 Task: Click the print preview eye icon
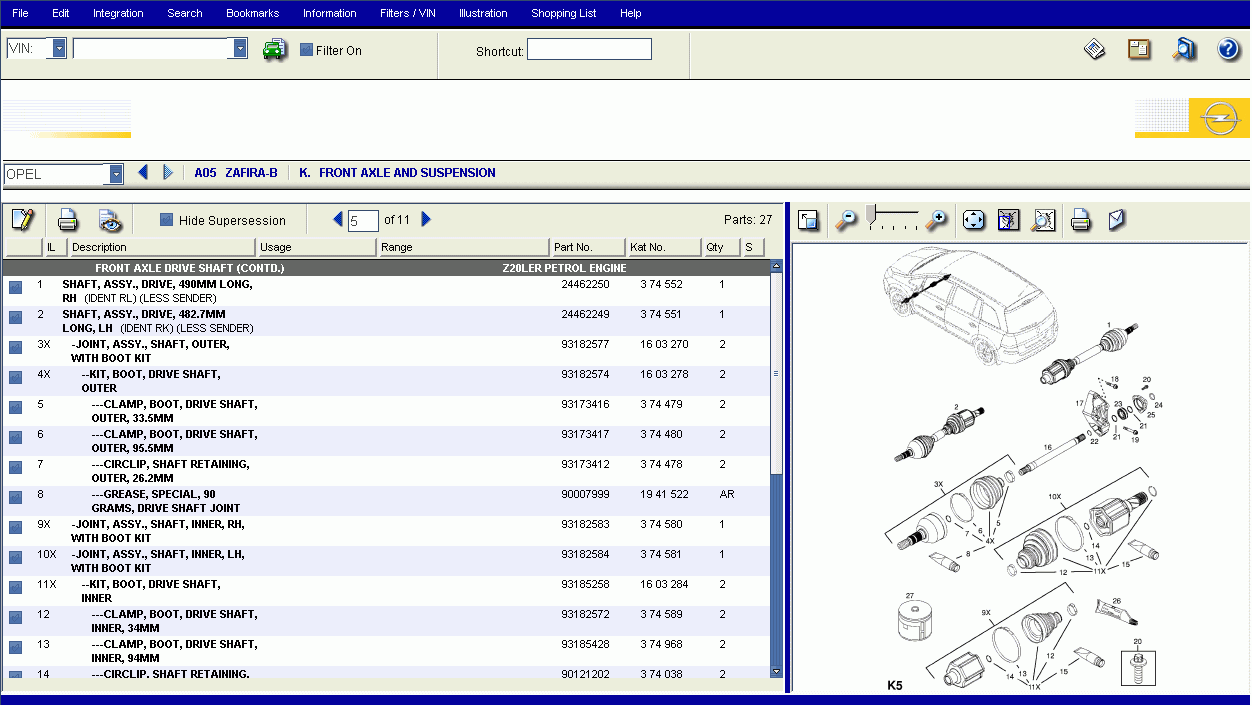pyautogui.click(x=109, y=220)
